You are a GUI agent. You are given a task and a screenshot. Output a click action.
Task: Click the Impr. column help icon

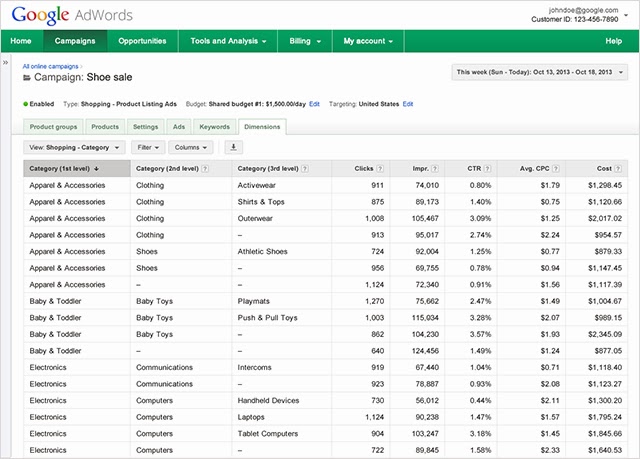tap(435, 169)
